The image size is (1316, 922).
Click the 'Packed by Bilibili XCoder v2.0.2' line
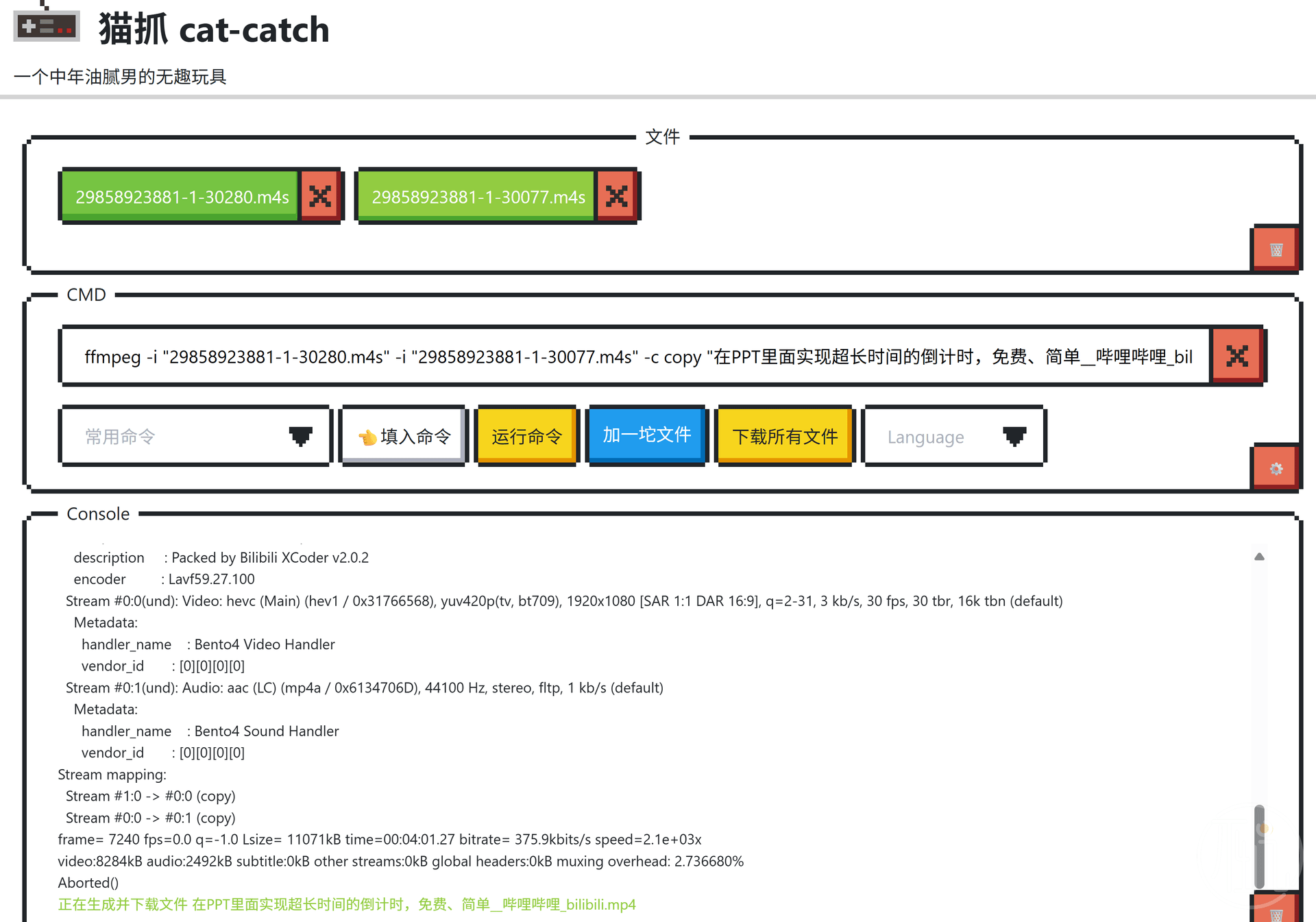tap(221, 557)
